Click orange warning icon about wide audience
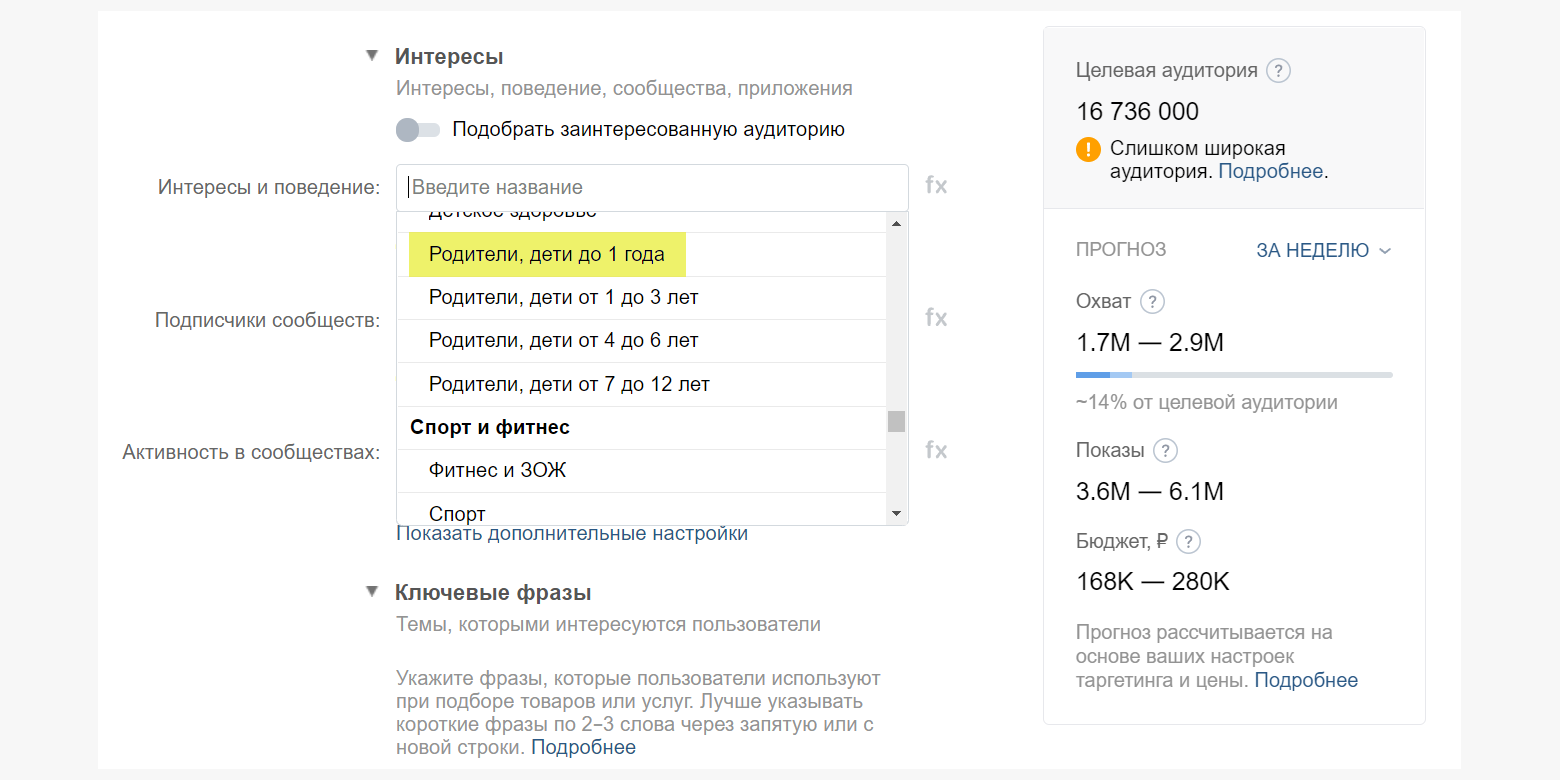 coord(1088,150)
